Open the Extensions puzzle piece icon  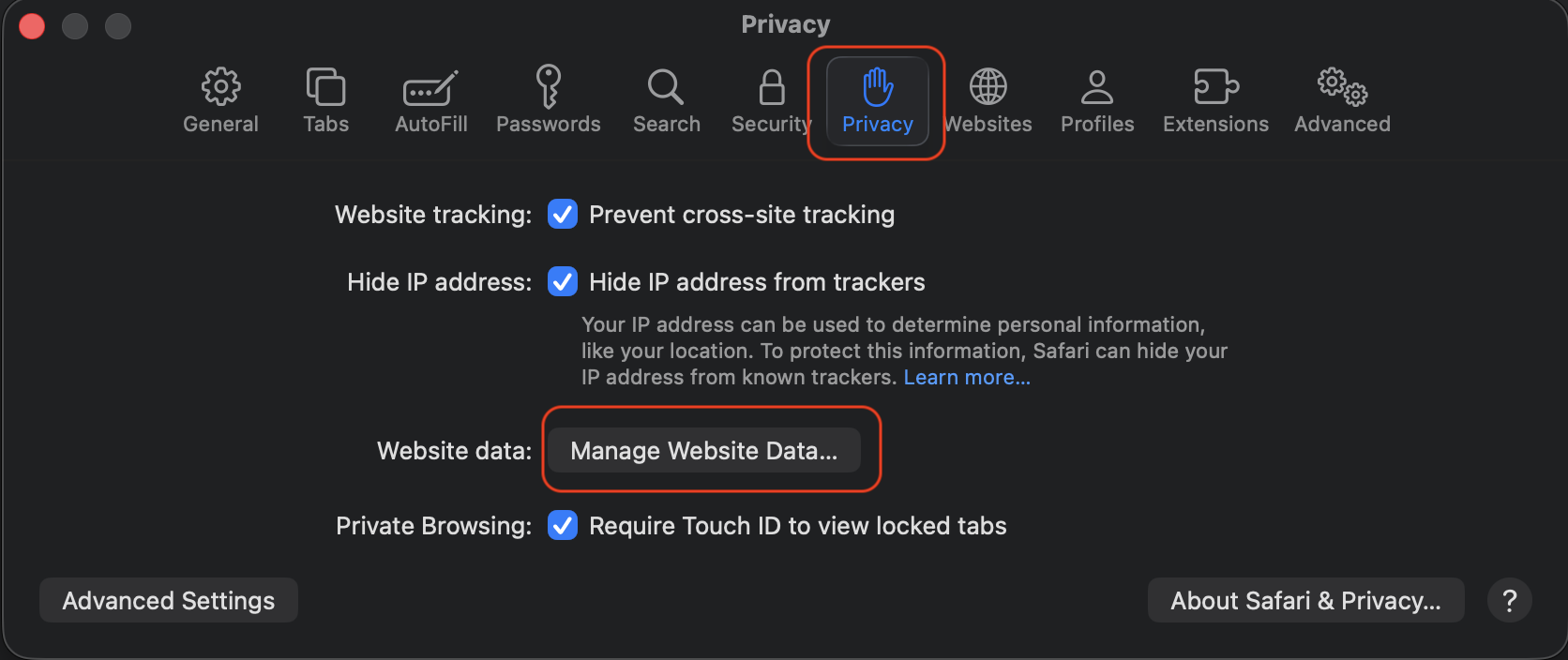[x=1215, y=87]
